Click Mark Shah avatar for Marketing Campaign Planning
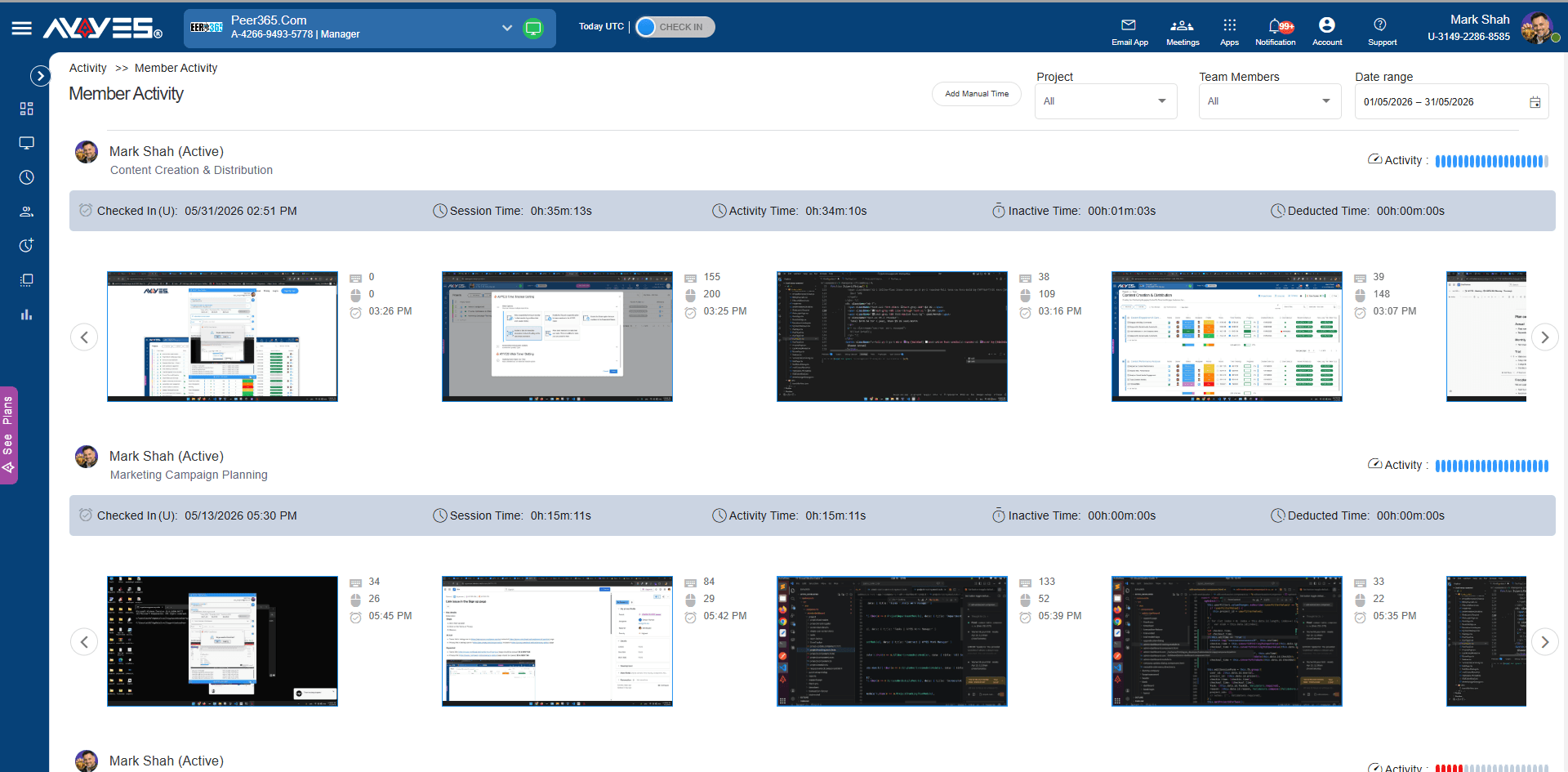1568x772 pixels. click(87, 457)
